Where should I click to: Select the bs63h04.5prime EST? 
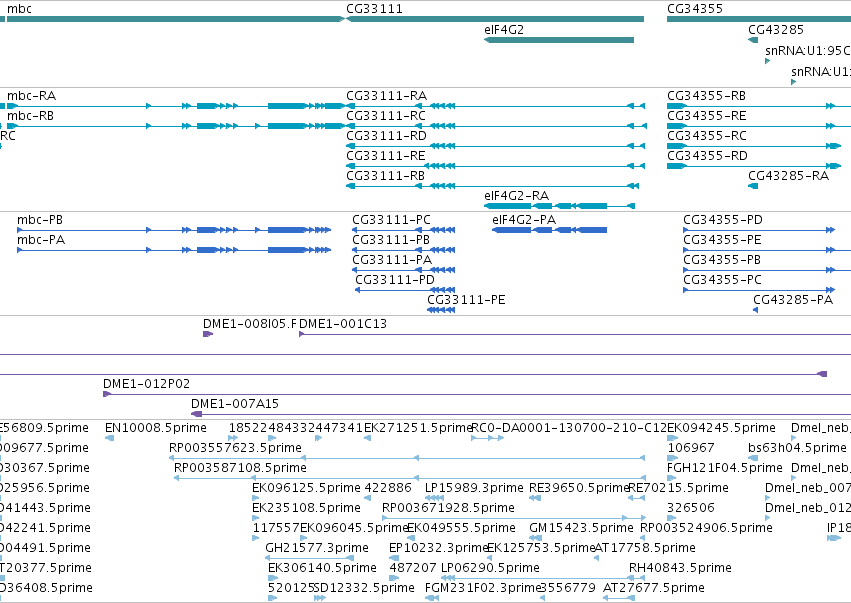753,458
